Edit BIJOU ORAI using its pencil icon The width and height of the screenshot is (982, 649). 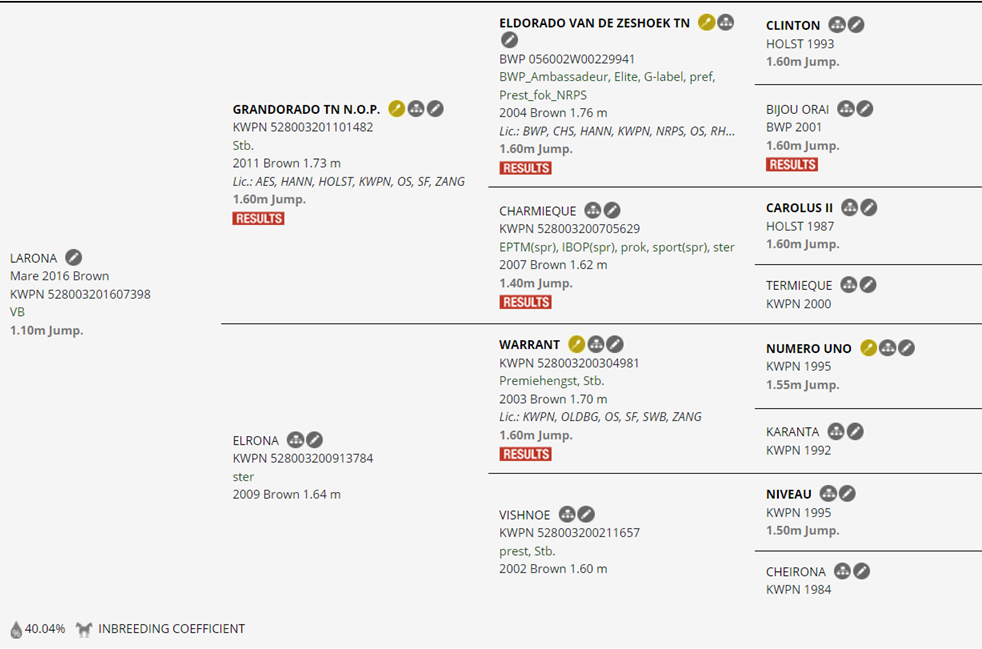[x=865, y=109]
